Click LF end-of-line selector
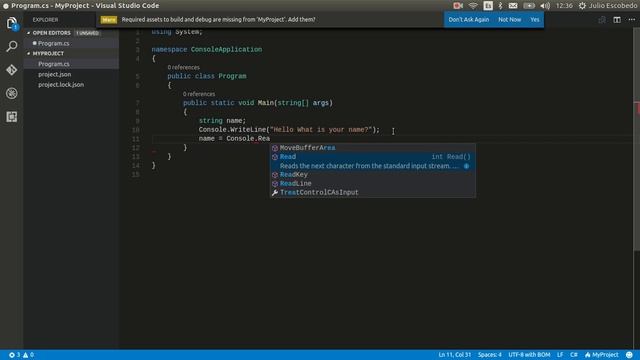This screenshot has height=360, width=640. coord(560,355)
